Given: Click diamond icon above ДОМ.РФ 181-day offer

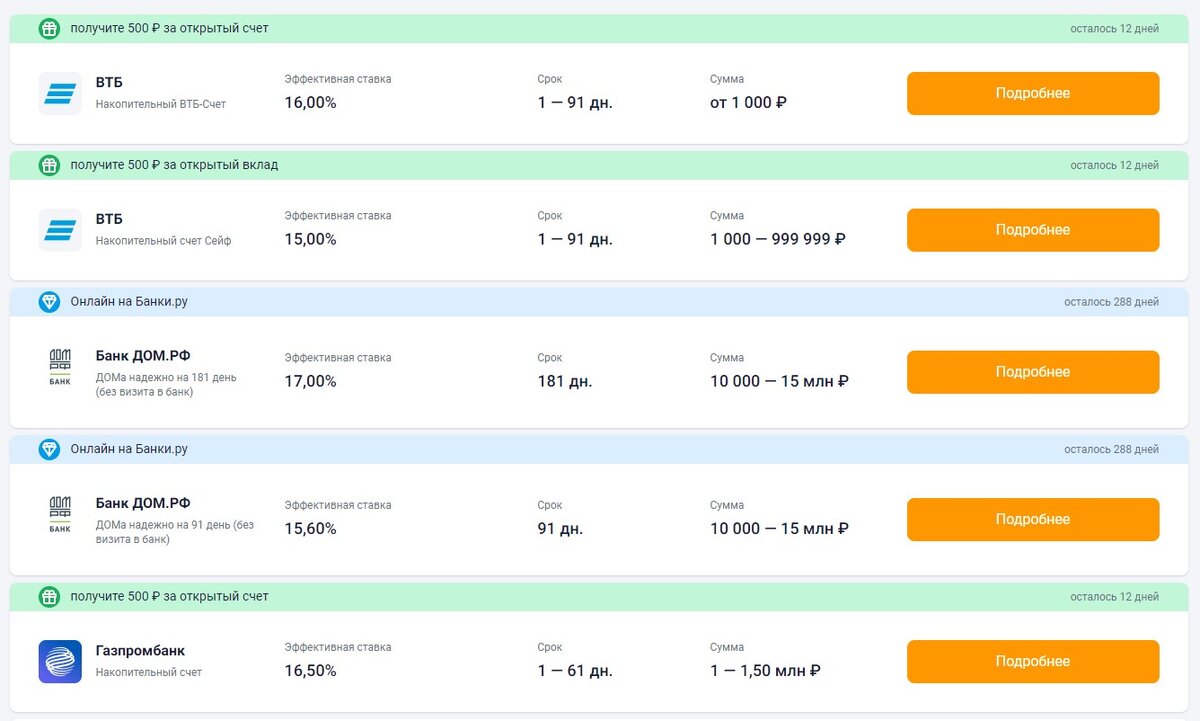Looking at the screenshot, I should pos(49,302).
